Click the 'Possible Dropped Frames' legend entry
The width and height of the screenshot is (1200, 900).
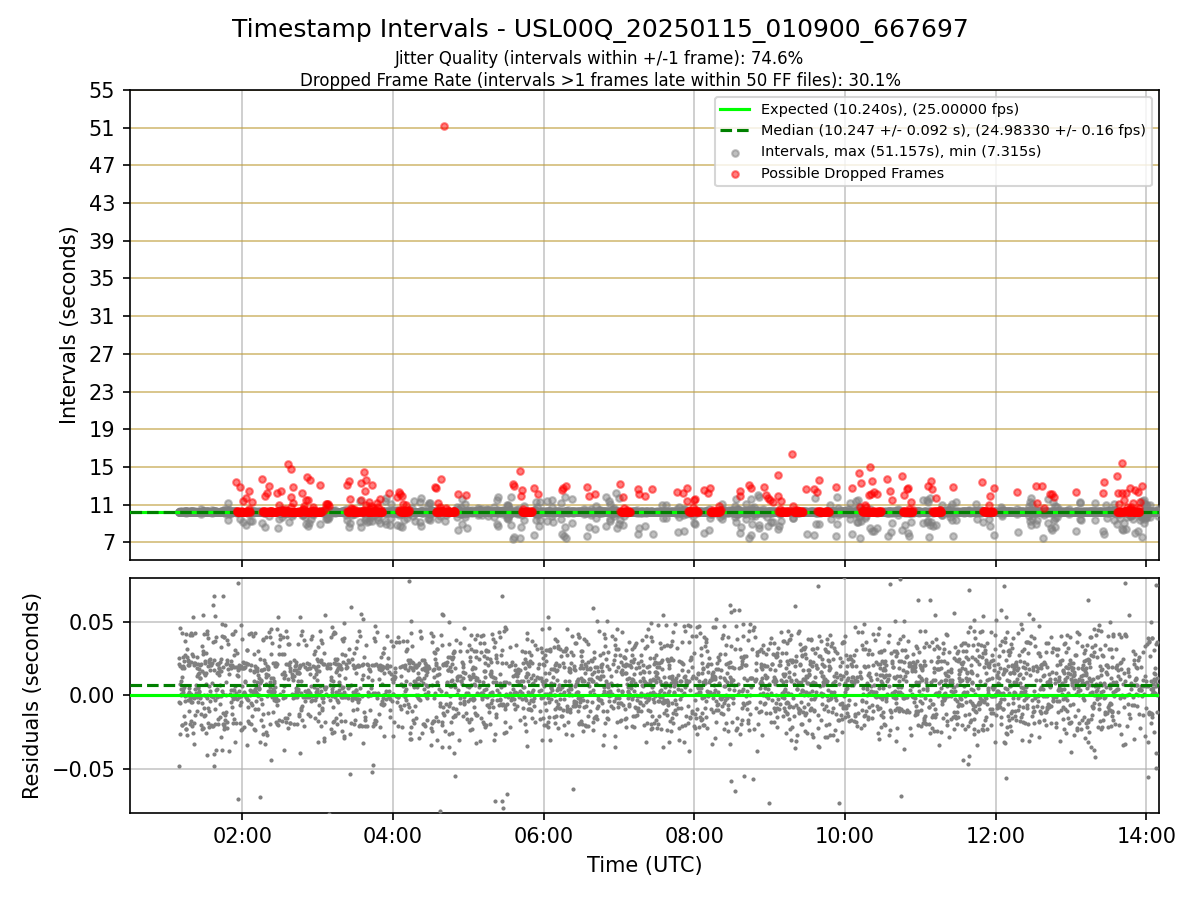852,173
